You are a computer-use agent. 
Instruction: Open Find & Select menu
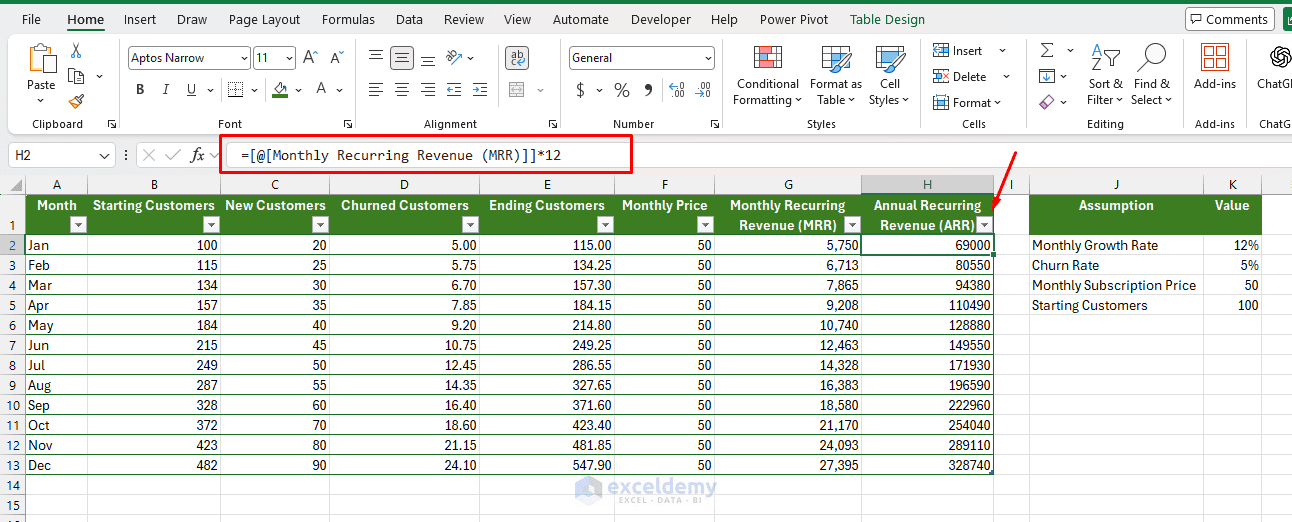click(x=1151, y=76)
